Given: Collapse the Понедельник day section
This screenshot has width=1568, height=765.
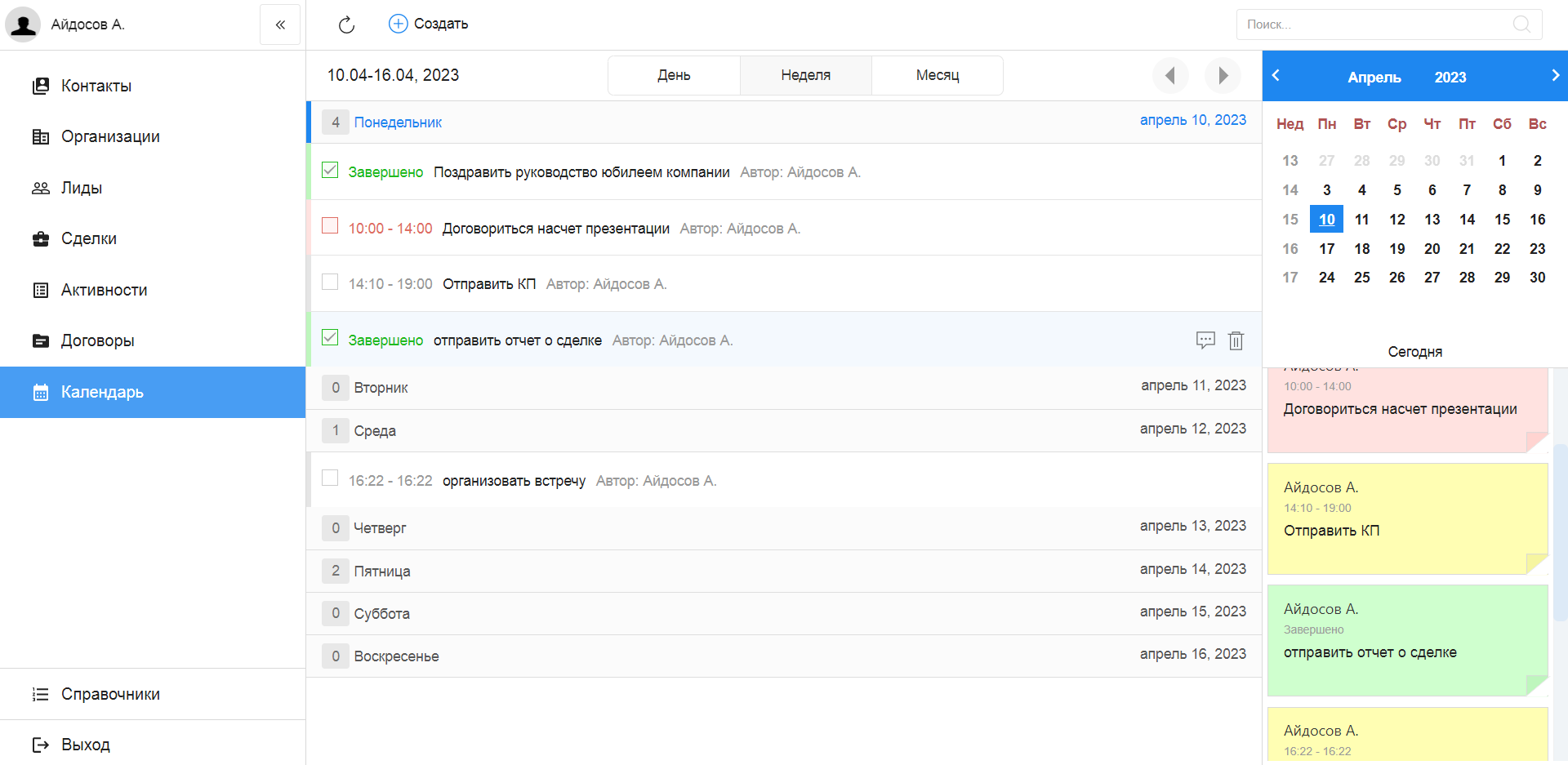Looking at the screenshot, I should [784, 122].
